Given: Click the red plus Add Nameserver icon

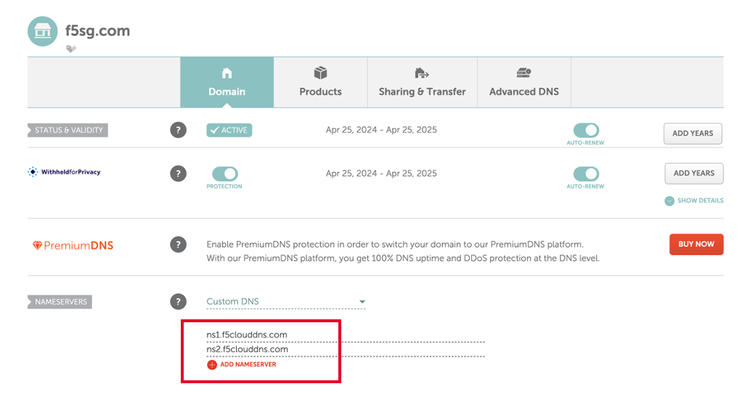Looking at the screenshot, I should 212,365.
